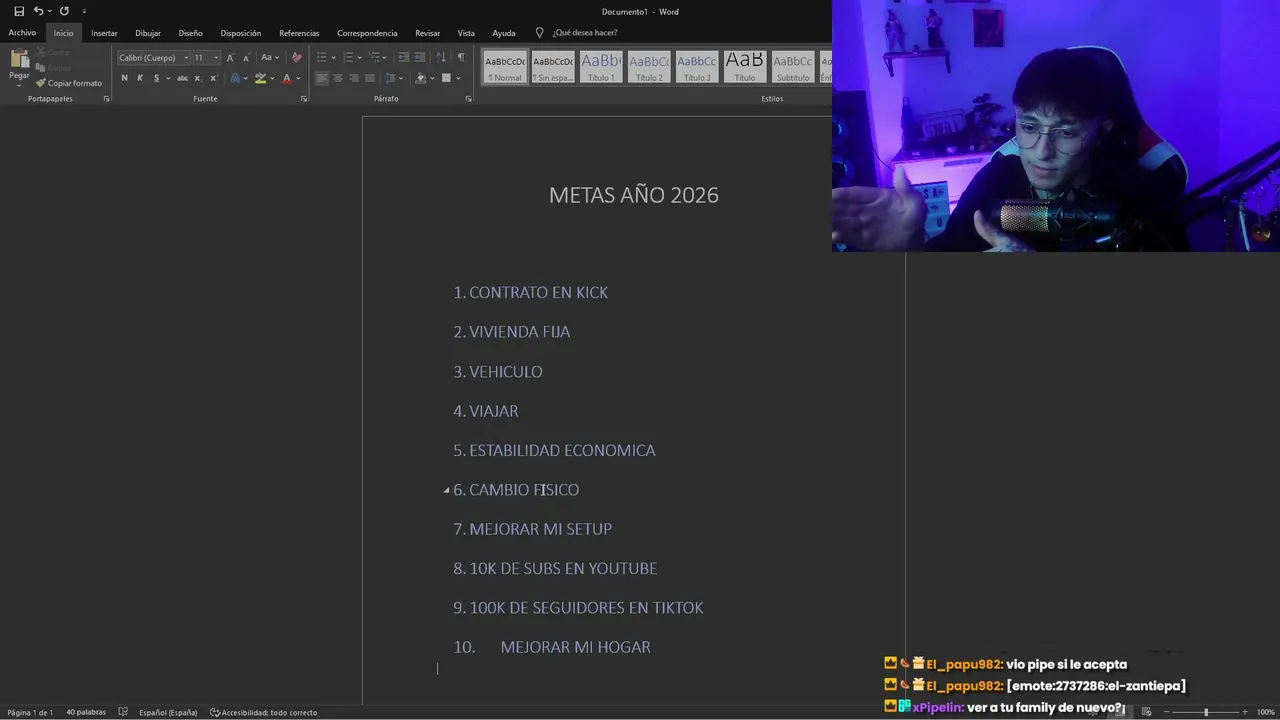This screenshot has width=1280, height=720.
Task: Apply Subtítulo style
Action: [x=793, y=67]
